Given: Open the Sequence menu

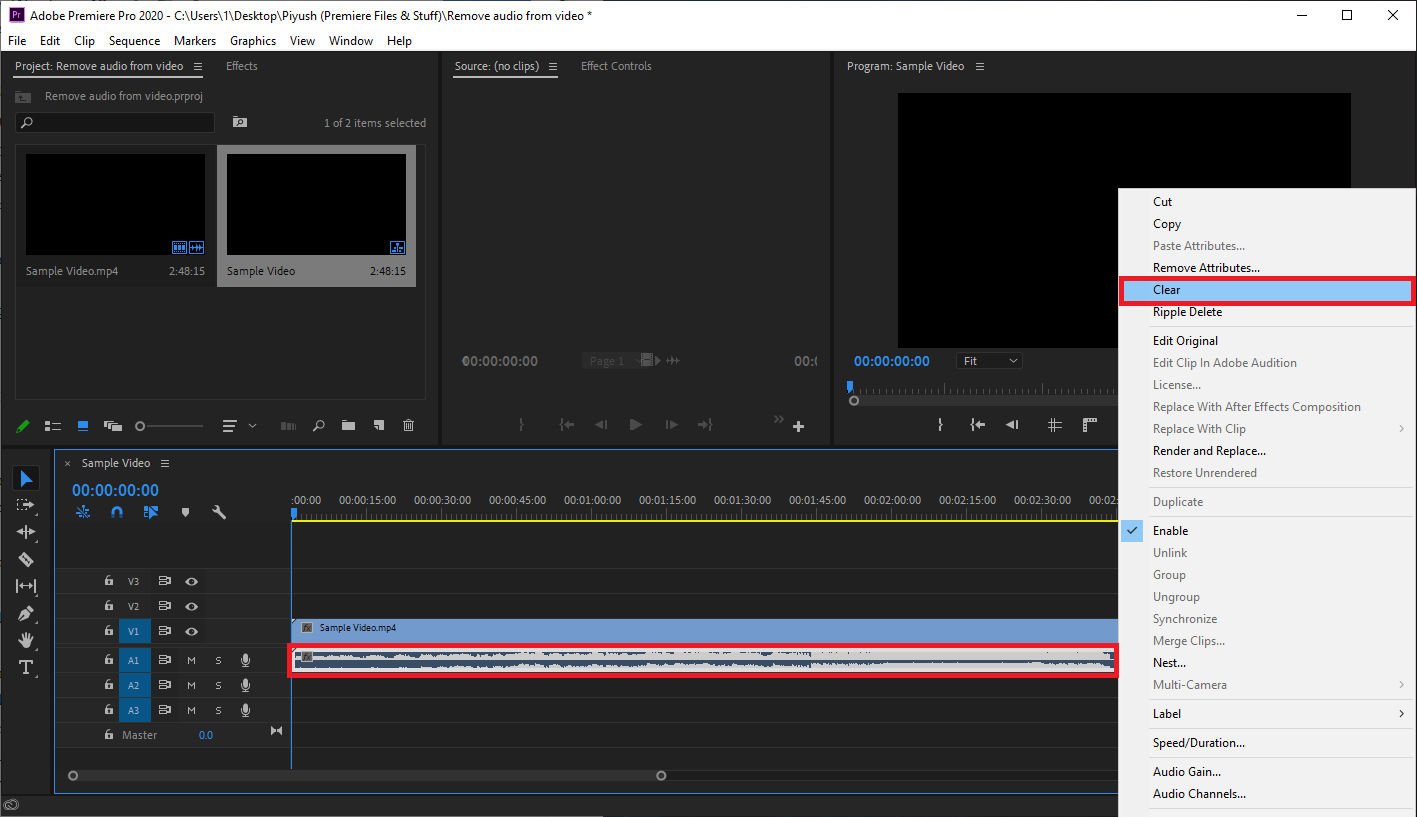Looking at the screenshot, I should (134, 41).
